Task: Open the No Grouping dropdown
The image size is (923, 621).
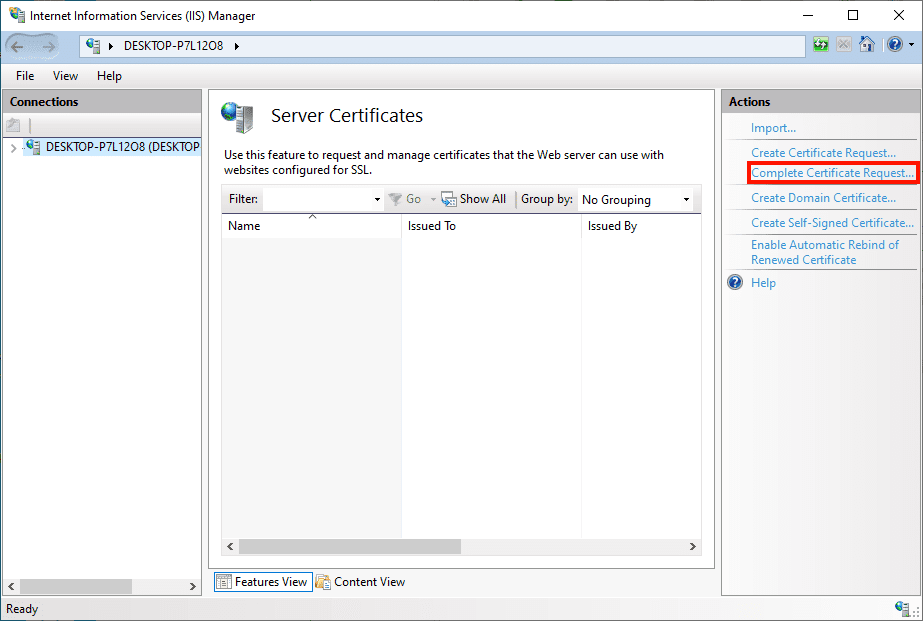Action: (685, 199)
